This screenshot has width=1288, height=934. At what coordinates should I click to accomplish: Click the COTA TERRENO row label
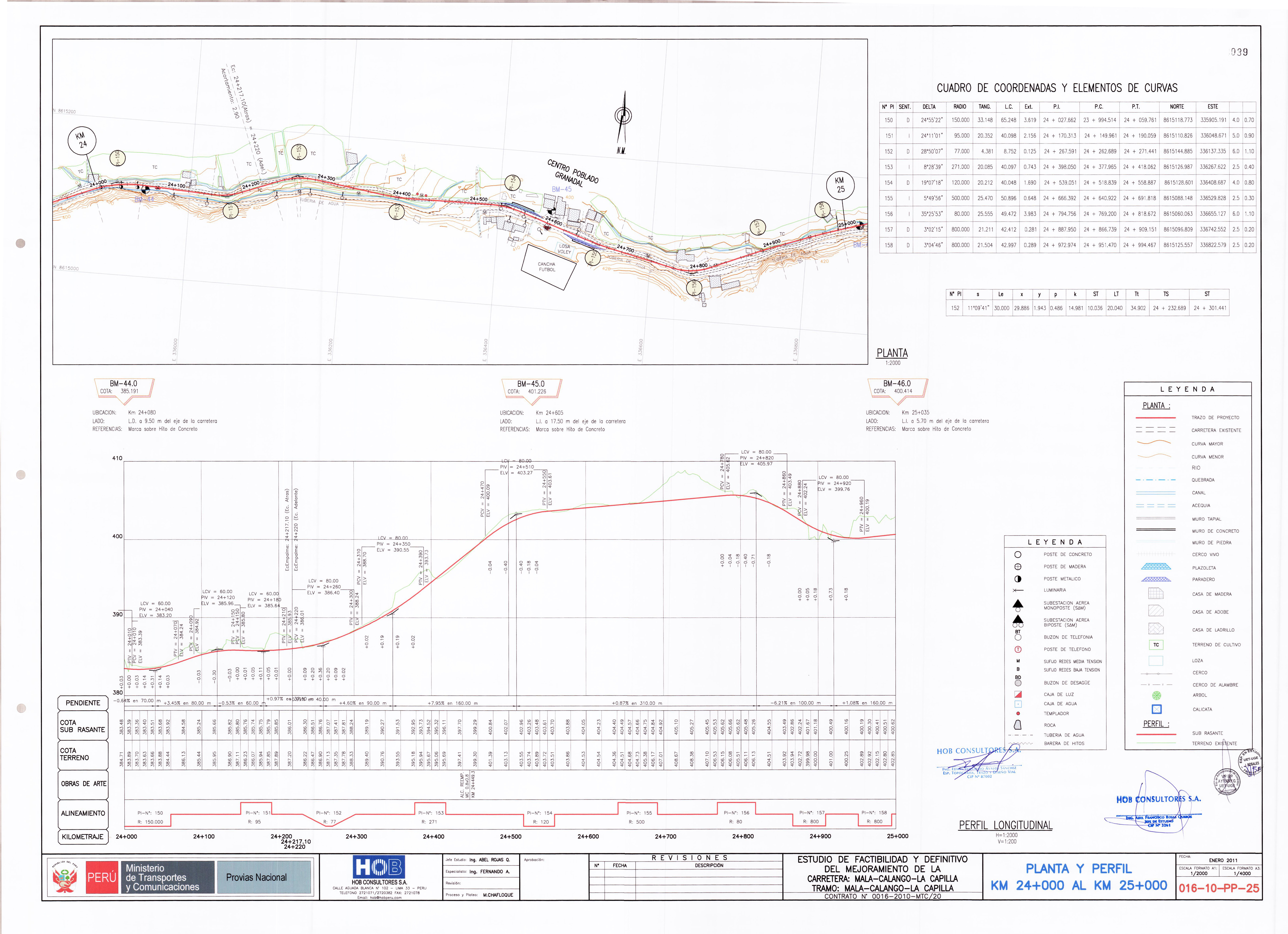coord(83,754)
